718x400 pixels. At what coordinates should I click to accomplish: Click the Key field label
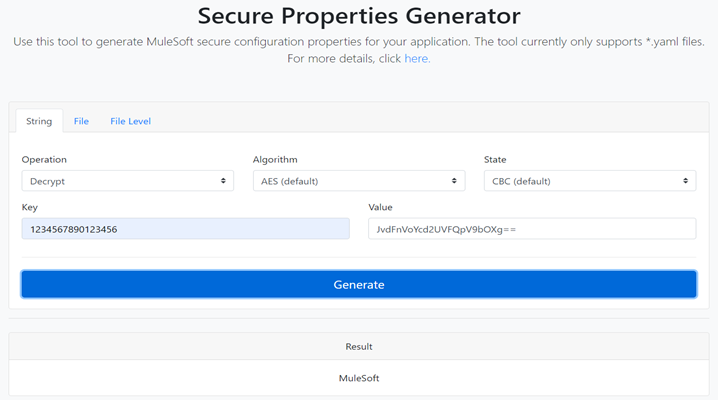click(30, 207)
